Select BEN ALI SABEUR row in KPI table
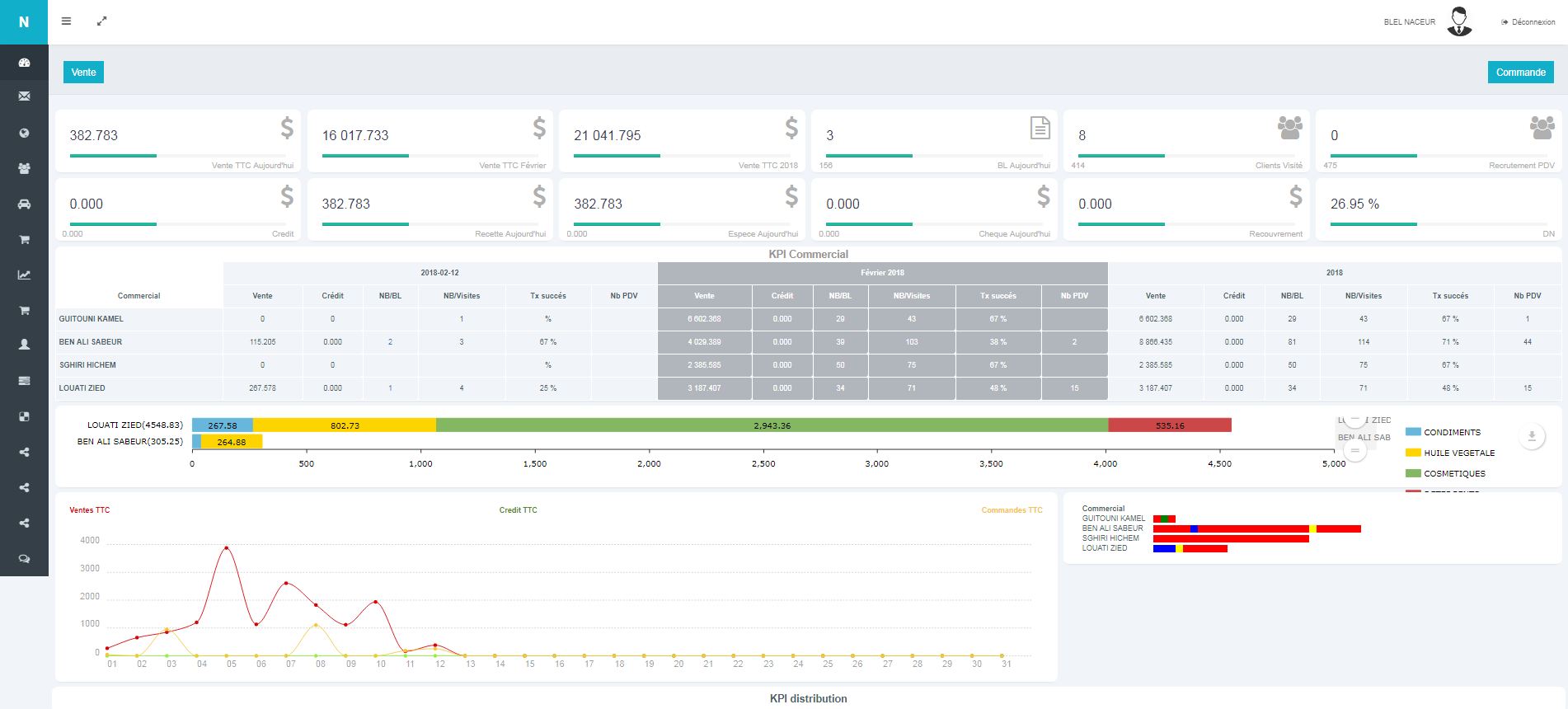Image resolution: width=1568 pixels, height=709 pixels. (x=809, y=342)
